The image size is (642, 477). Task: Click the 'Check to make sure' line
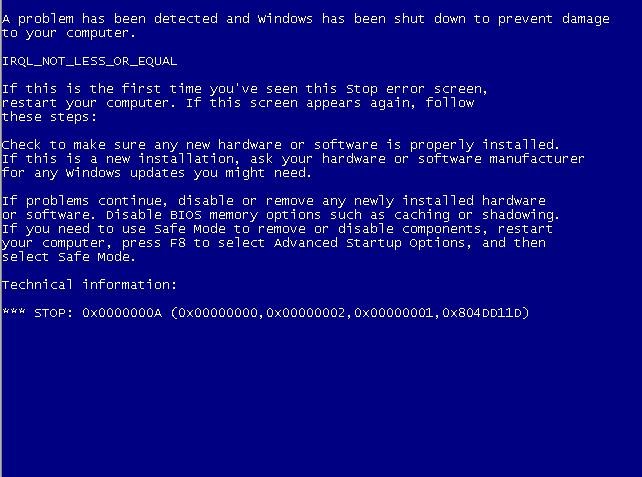(x=280, y=145)
